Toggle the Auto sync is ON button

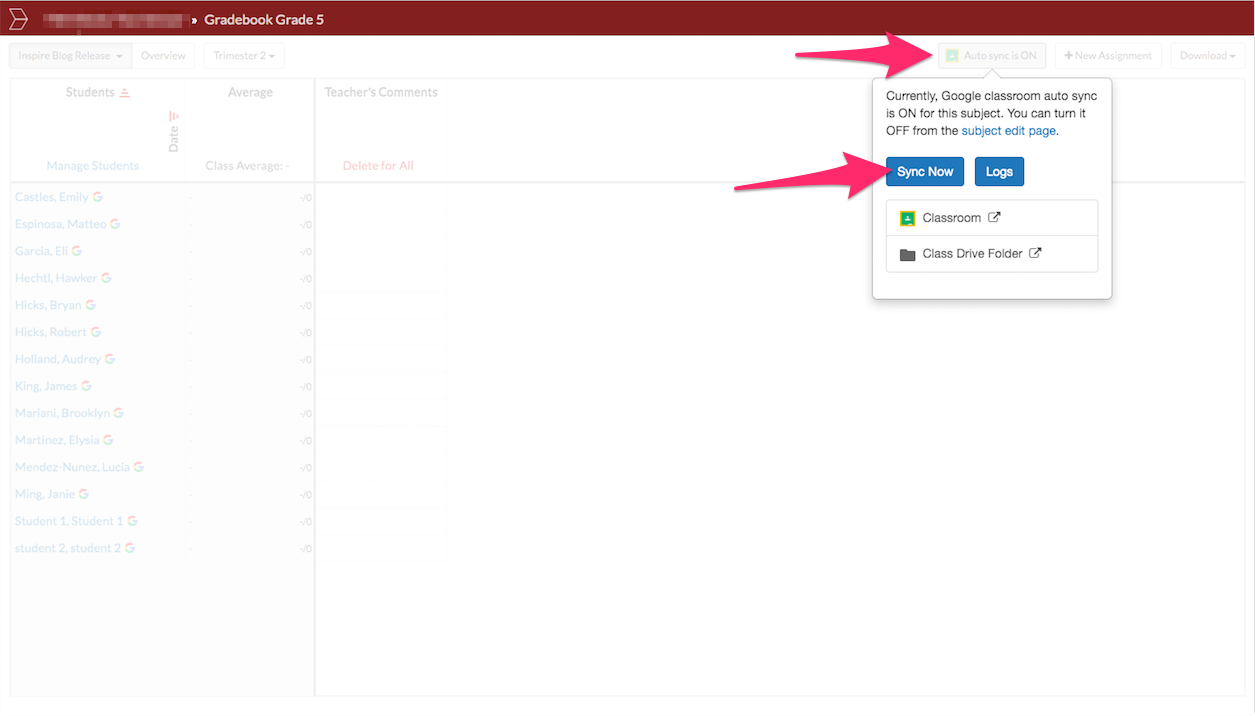(x=992, y=56)
